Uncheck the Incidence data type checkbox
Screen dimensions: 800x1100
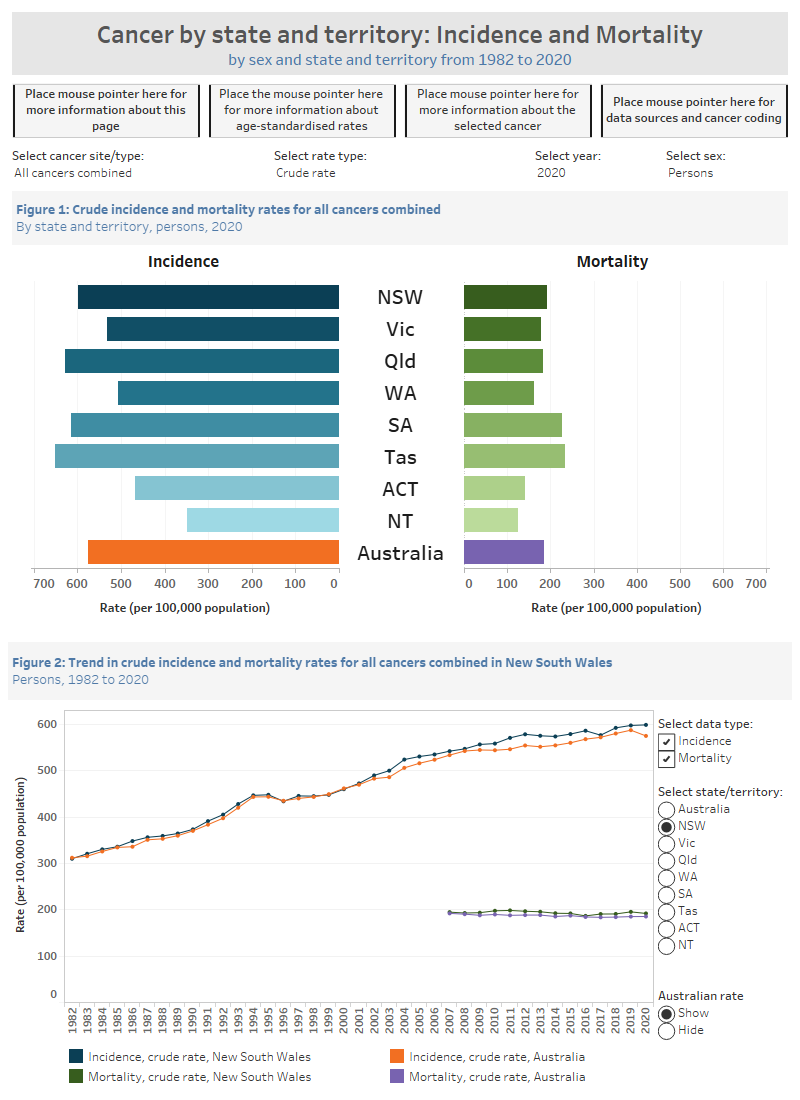(x=669, y=743)
